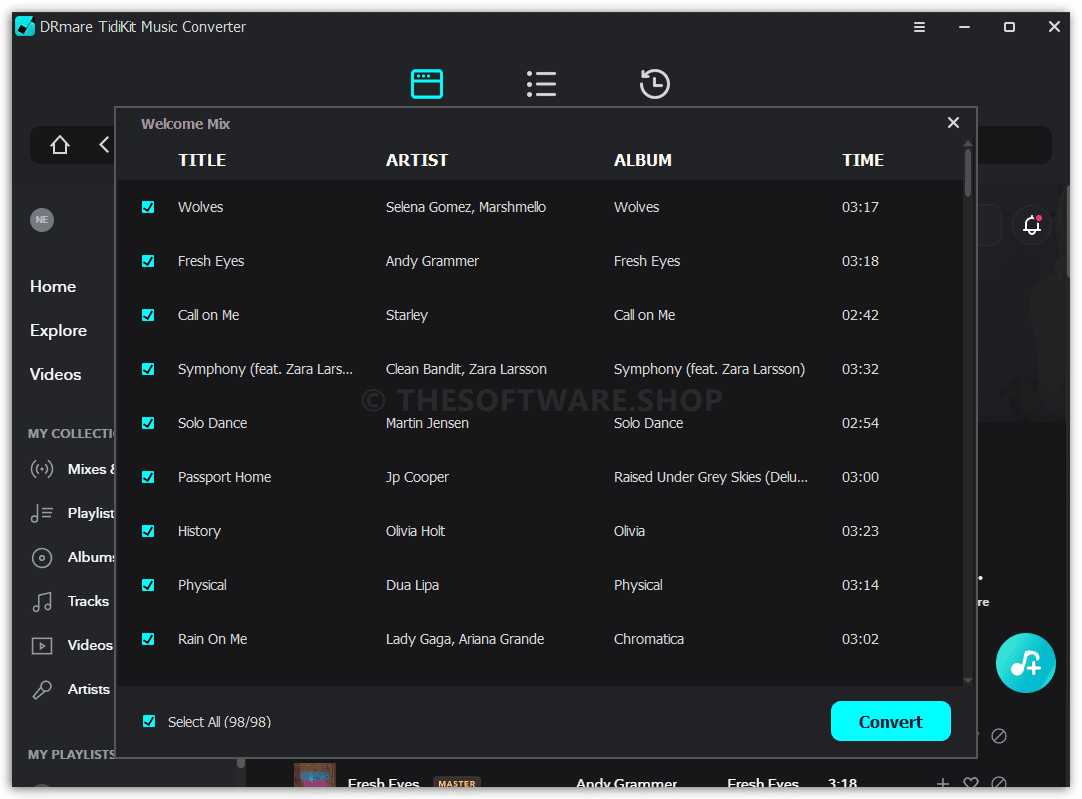The image size is (1082, 799).
Task: Open Mixes & Radio radio-wave icon
Action: (x=42, y=469)
